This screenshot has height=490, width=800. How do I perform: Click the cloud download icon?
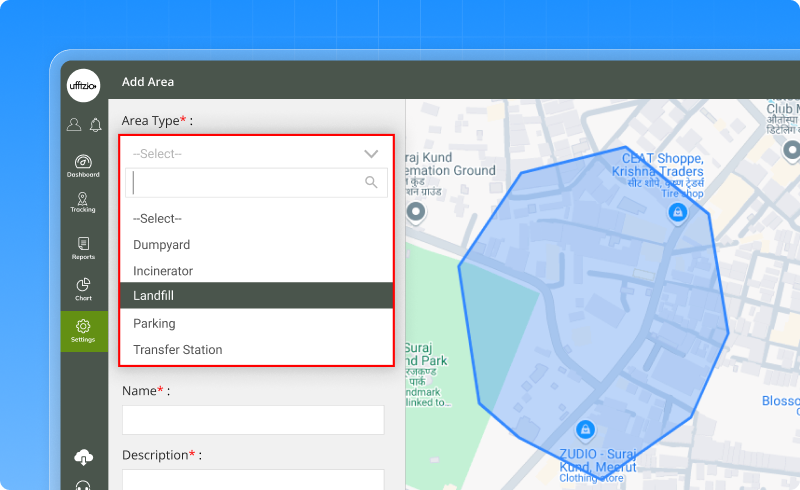(83, 457)
